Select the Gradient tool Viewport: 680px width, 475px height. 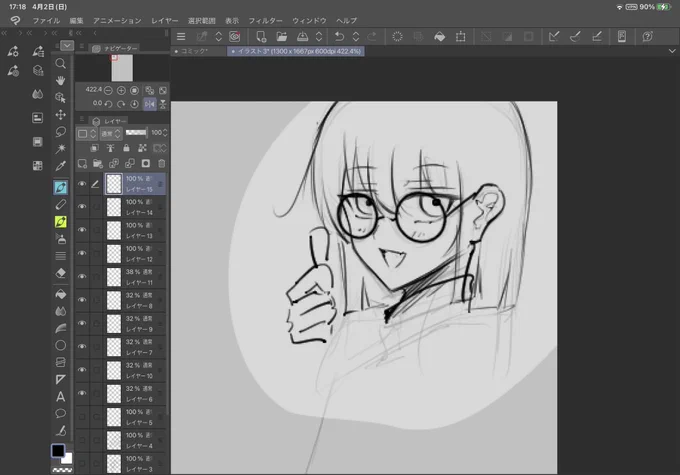point(61,328)
